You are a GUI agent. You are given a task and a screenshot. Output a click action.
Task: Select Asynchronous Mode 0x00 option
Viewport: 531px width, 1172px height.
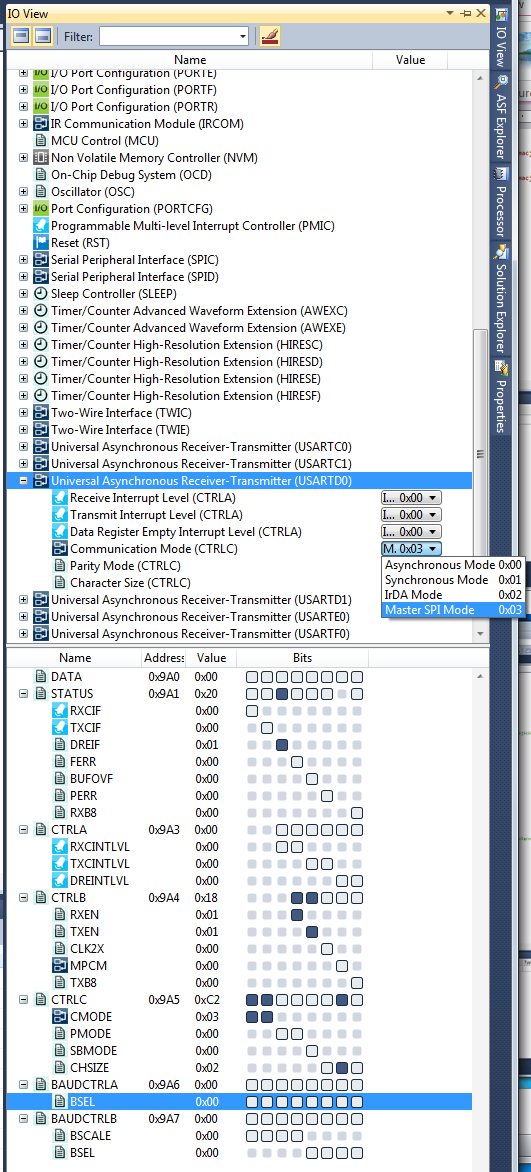(453, 566)
